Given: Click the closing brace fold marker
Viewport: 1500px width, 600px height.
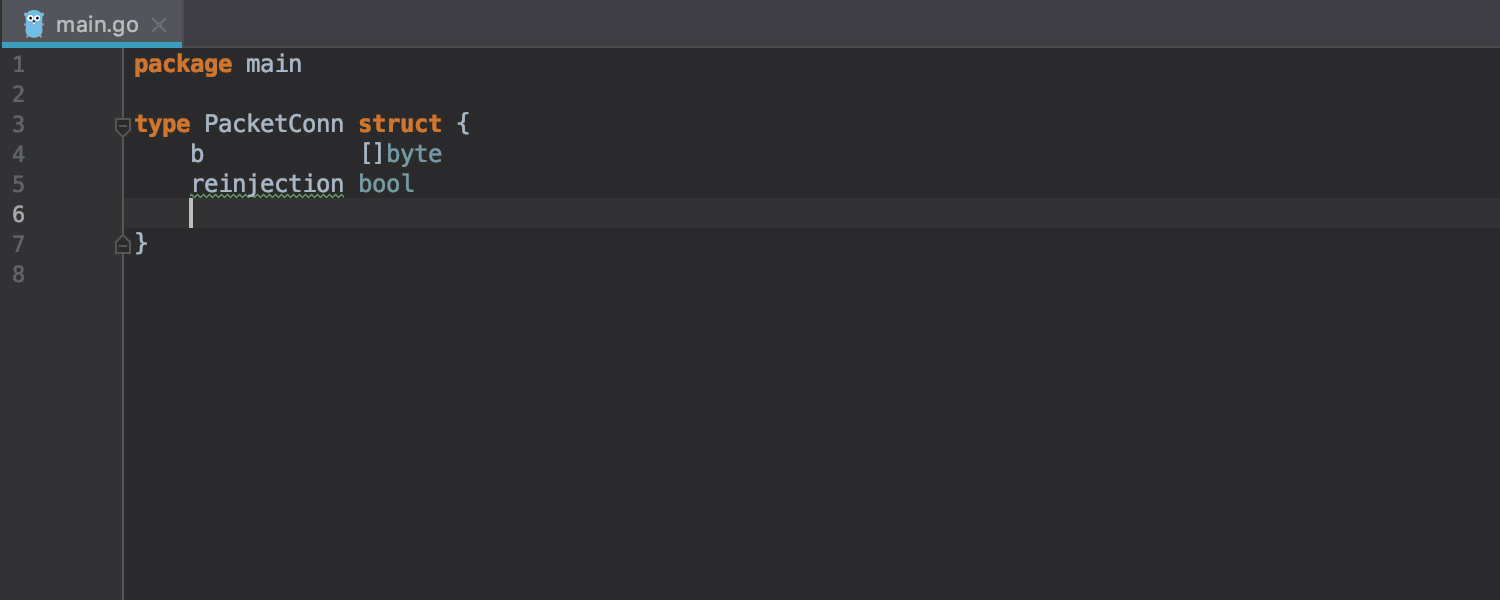Looking at the screenshot, I should (x=123, y=244).
